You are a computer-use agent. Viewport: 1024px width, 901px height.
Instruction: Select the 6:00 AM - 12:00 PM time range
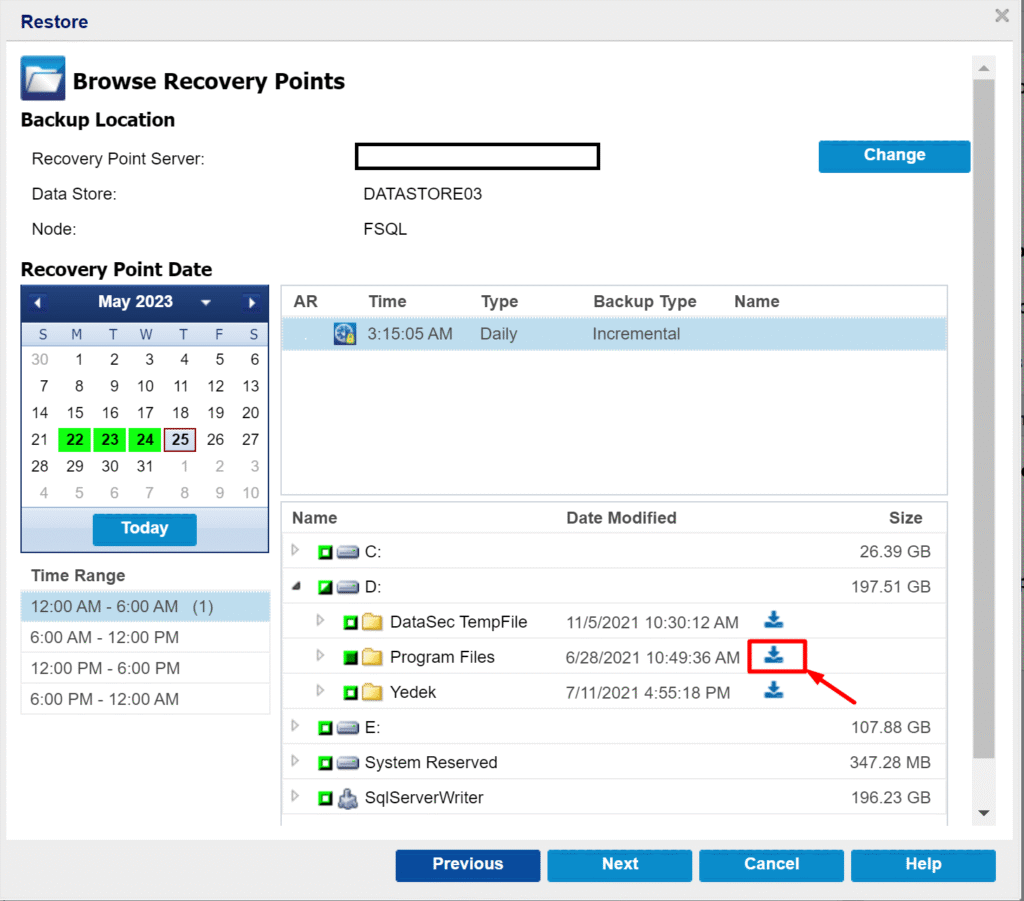[x=105, y=637]
